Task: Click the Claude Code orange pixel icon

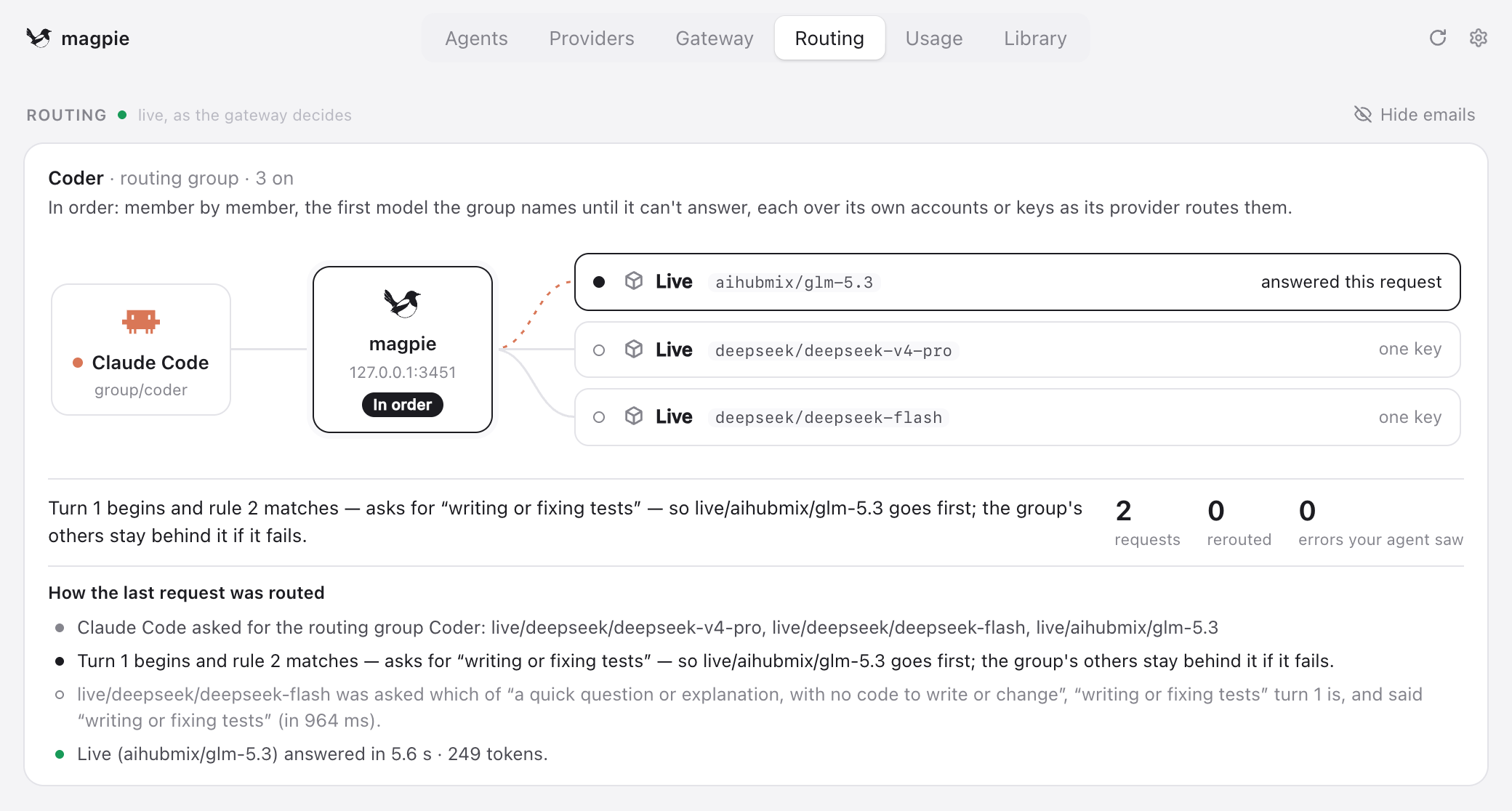Action: 141,321
